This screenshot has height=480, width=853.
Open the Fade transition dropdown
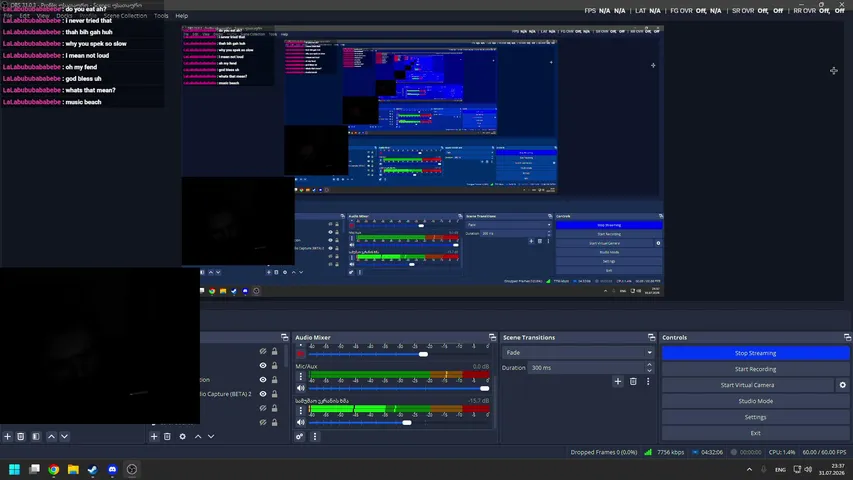578,353
